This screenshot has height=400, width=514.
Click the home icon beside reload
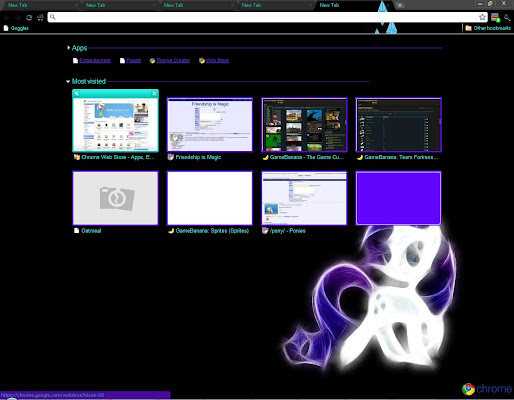click(40, 17)
